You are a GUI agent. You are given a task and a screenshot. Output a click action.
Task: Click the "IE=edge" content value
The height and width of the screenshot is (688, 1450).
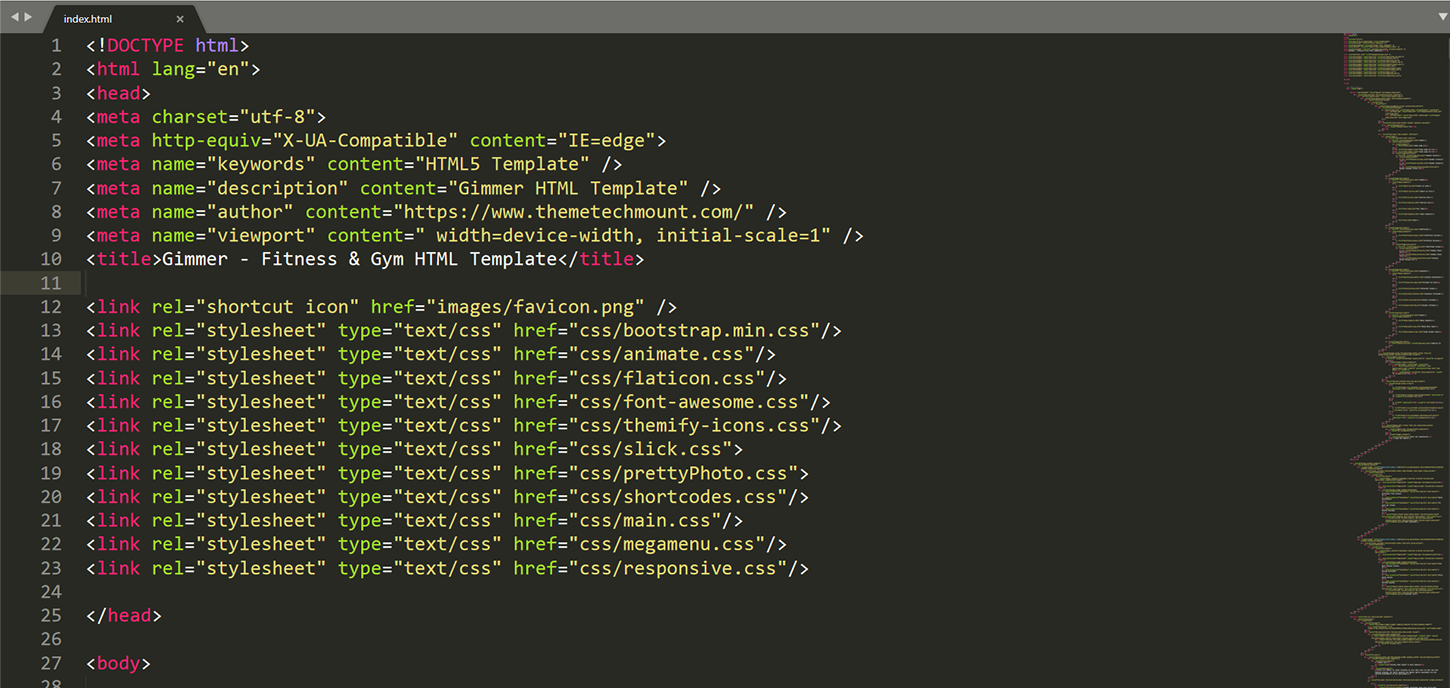607,141
